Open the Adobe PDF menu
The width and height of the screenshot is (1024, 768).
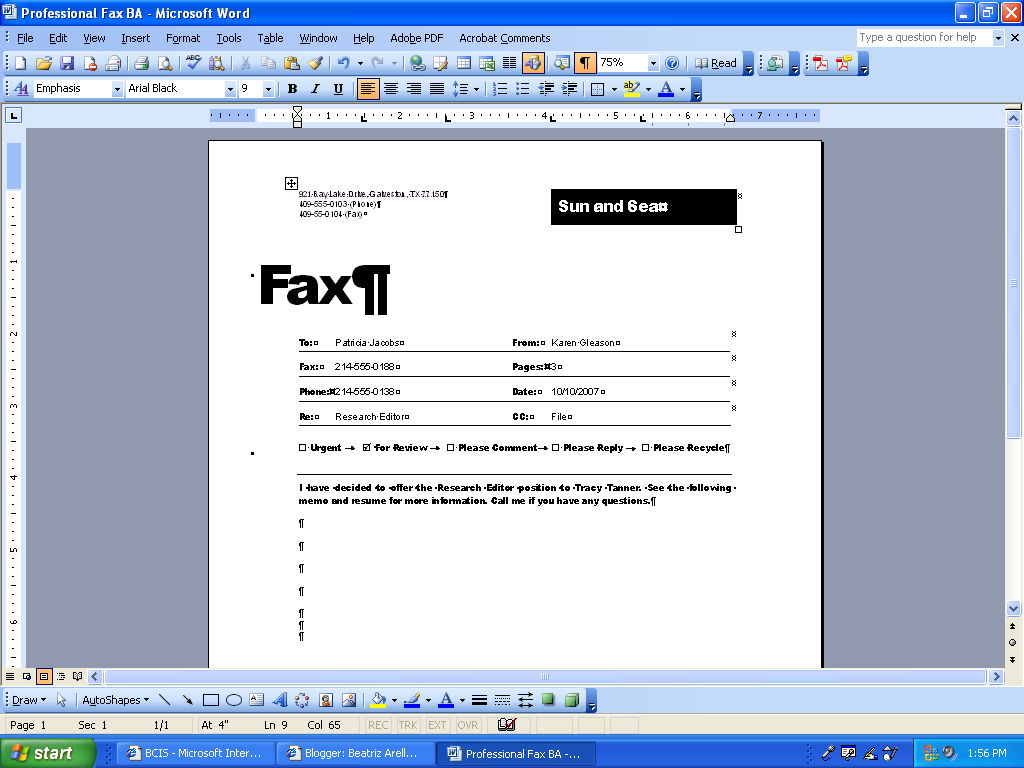(x=417, y=38)
